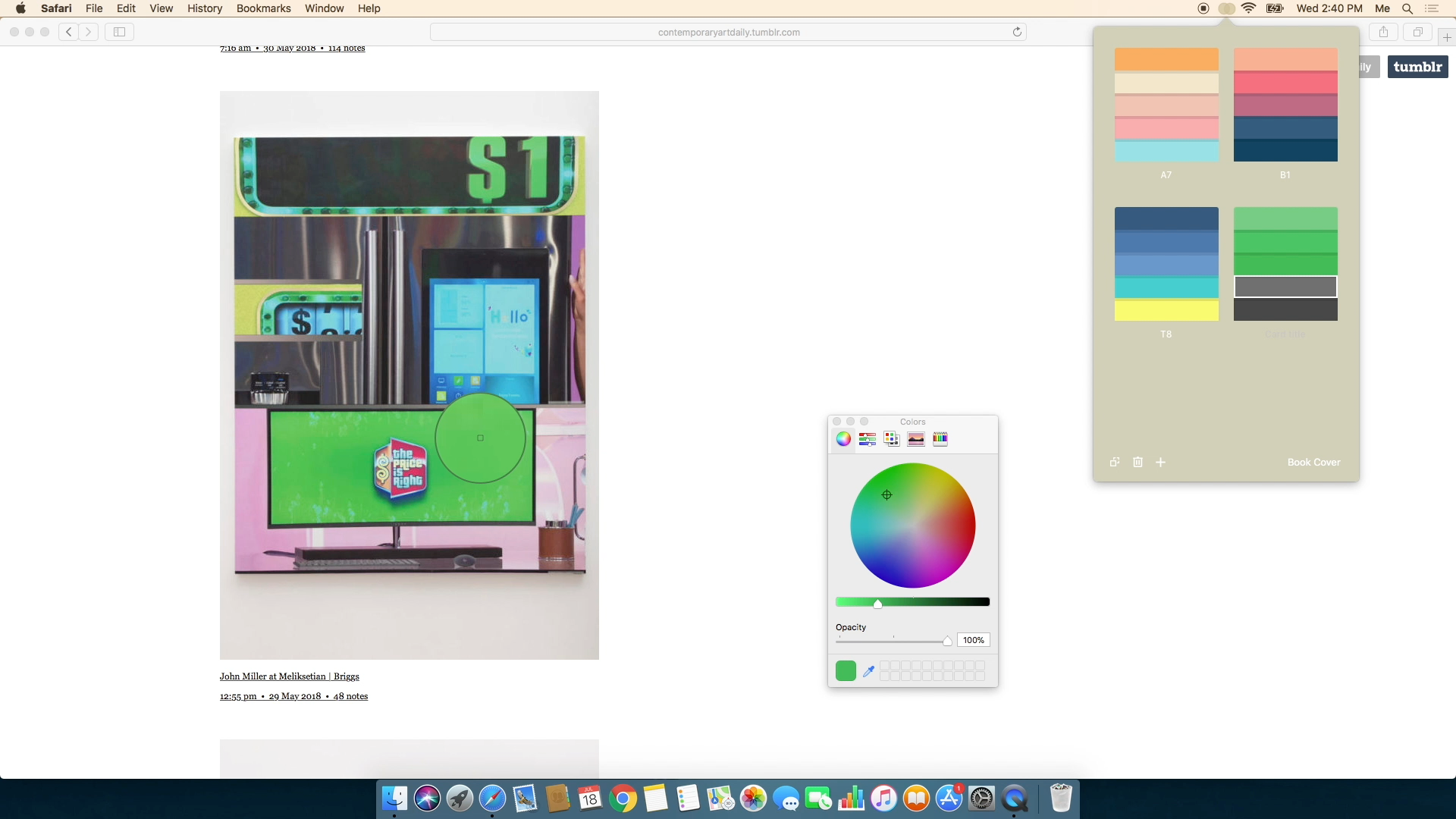
Task: Open the Color Palettes view
Action: point(893,438)
